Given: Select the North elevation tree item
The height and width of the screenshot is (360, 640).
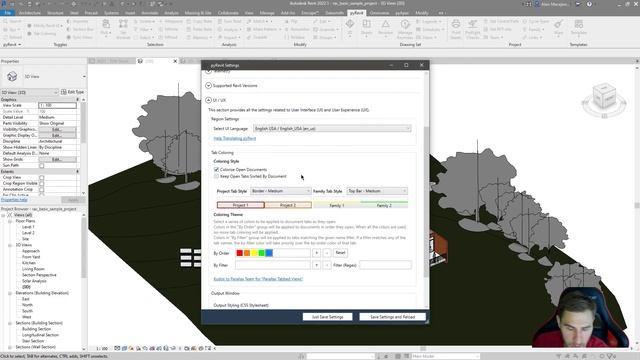Looking at the screenshot, I should pos(27,305).
